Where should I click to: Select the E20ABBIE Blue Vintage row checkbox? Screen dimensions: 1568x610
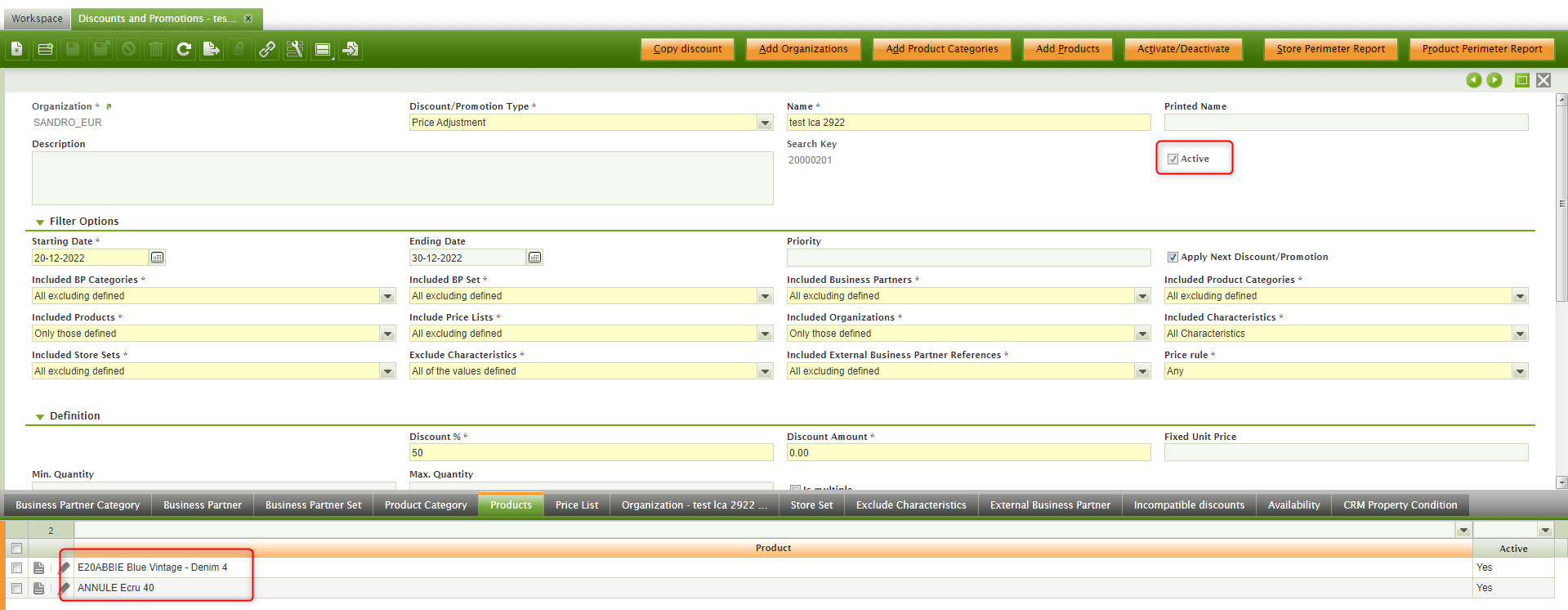pyautogui.click(x=16, y=567)
